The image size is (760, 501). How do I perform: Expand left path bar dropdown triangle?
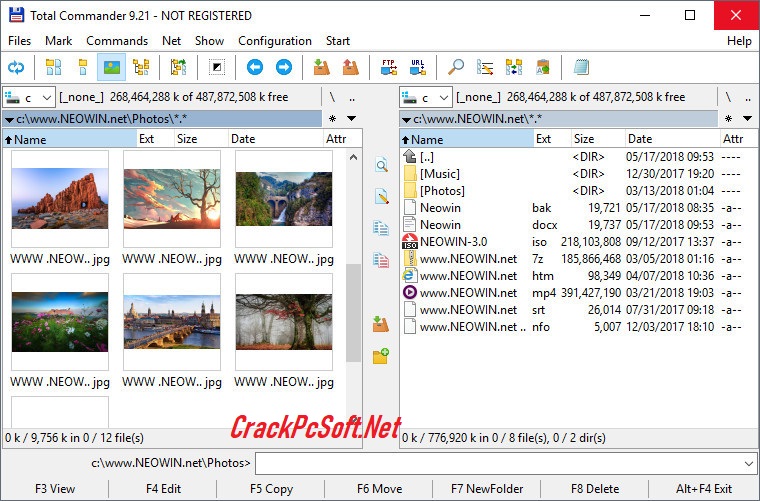pos(9,119)
